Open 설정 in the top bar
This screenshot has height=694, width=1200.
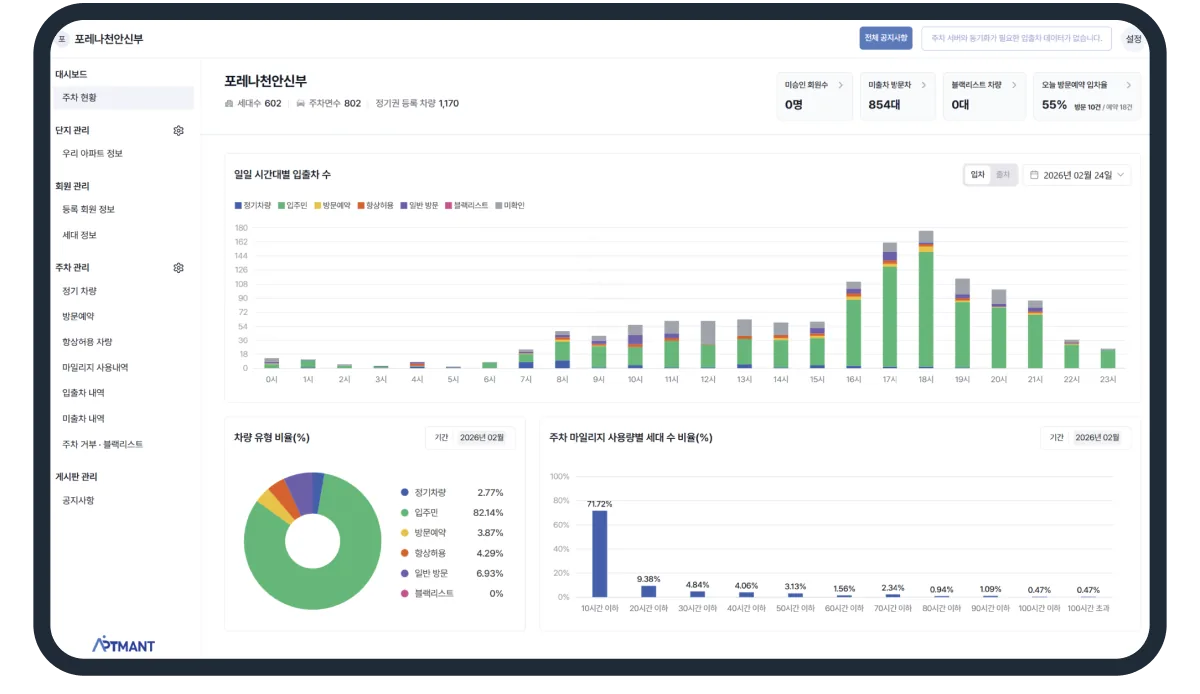(x=1133, y=39)
